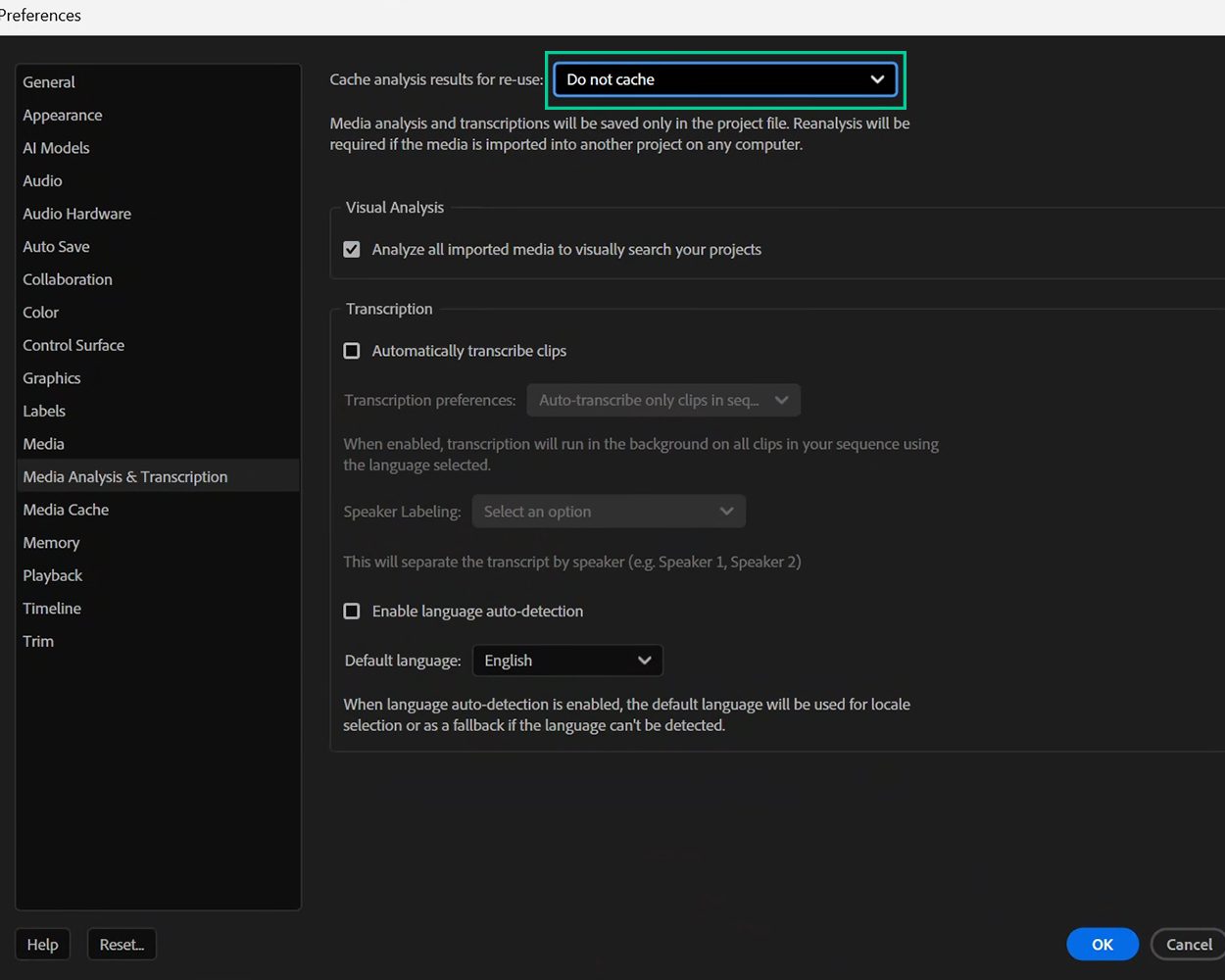Click the 'Cache analysis results for re-use:' label

point(436,79)
